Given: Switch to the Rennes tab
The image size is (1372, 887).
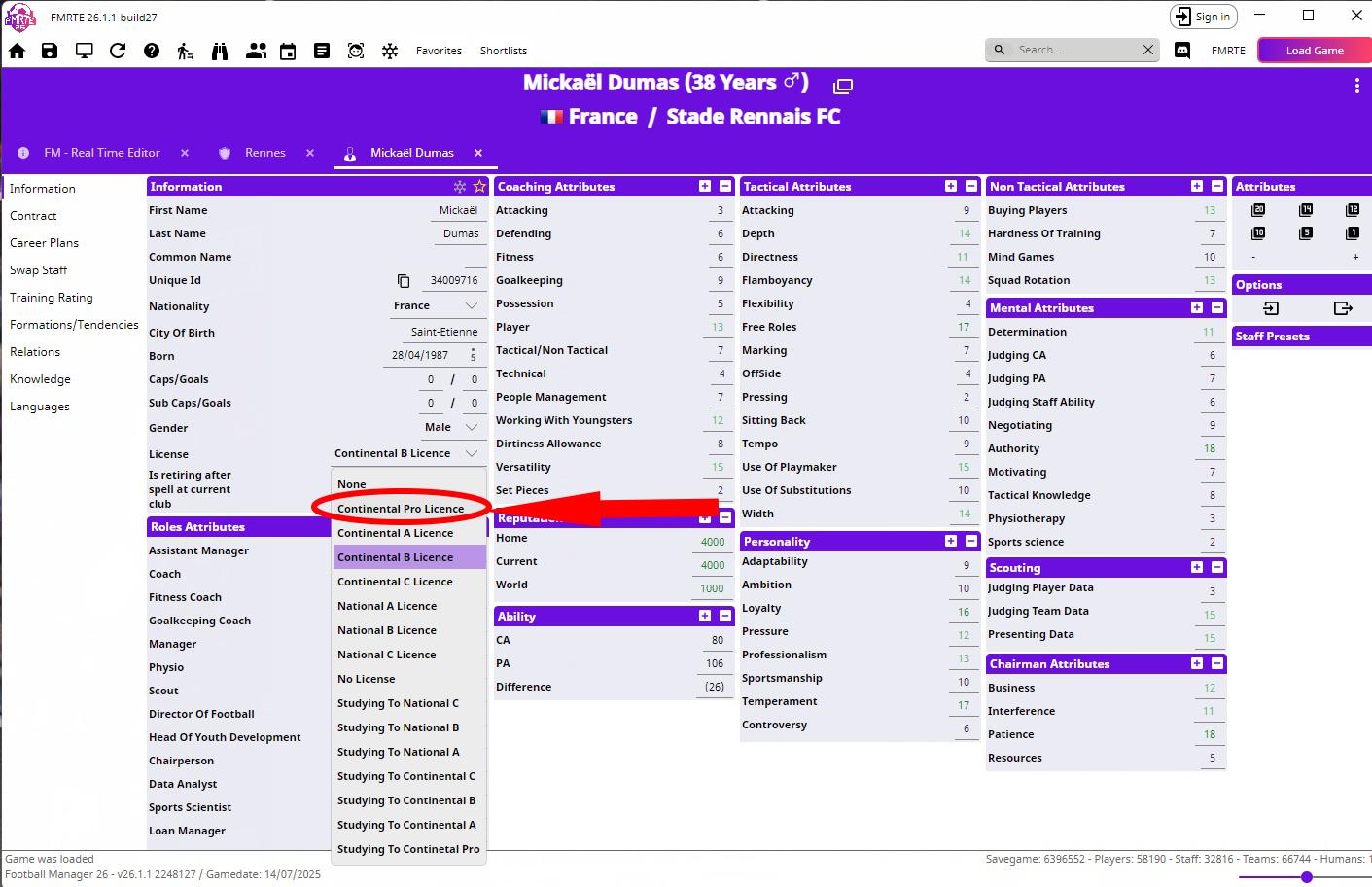Looking at the screenshot, I should (264, 153).
